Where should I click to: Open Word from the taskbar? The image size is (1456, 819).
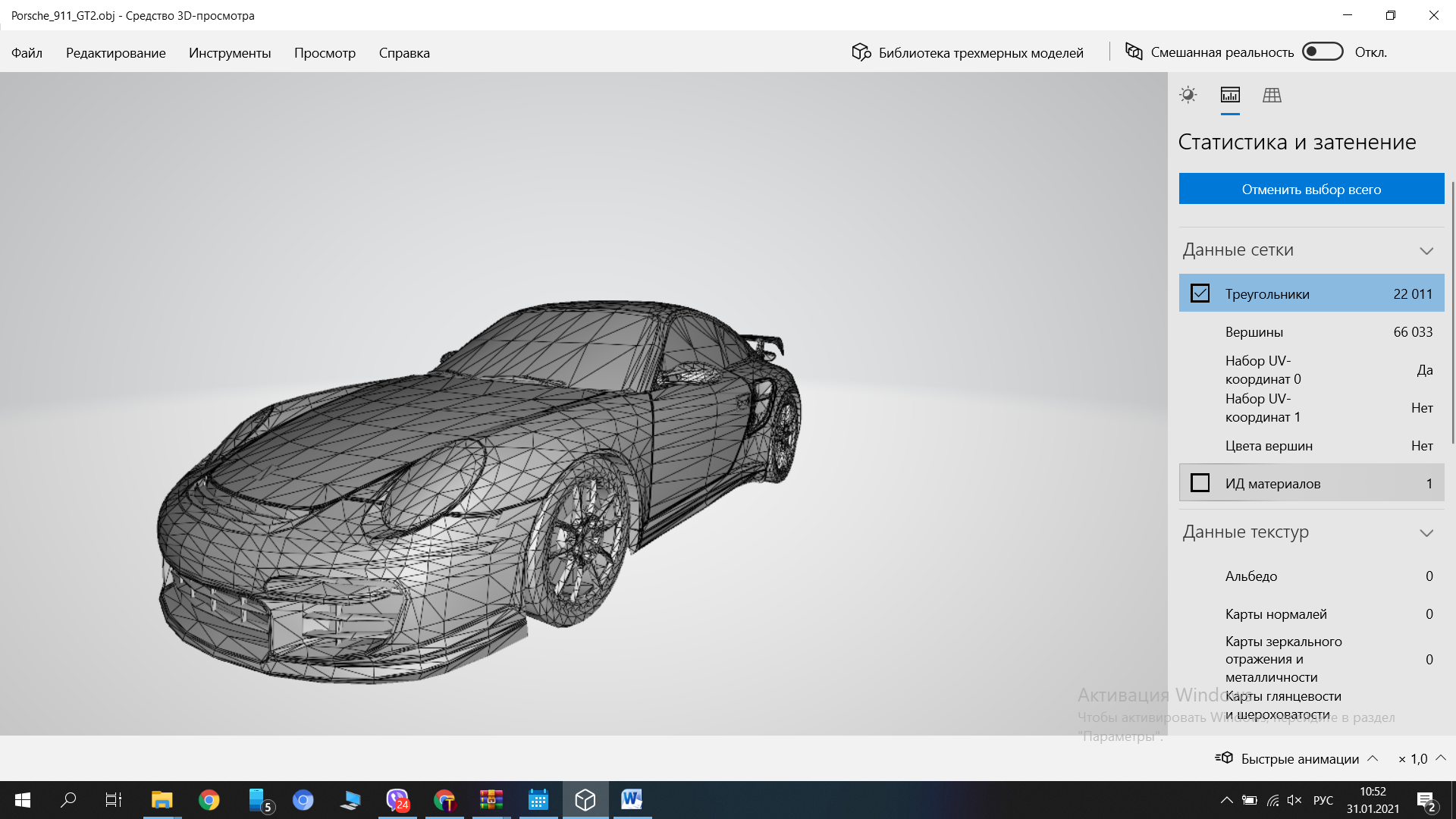pos(632,799)
